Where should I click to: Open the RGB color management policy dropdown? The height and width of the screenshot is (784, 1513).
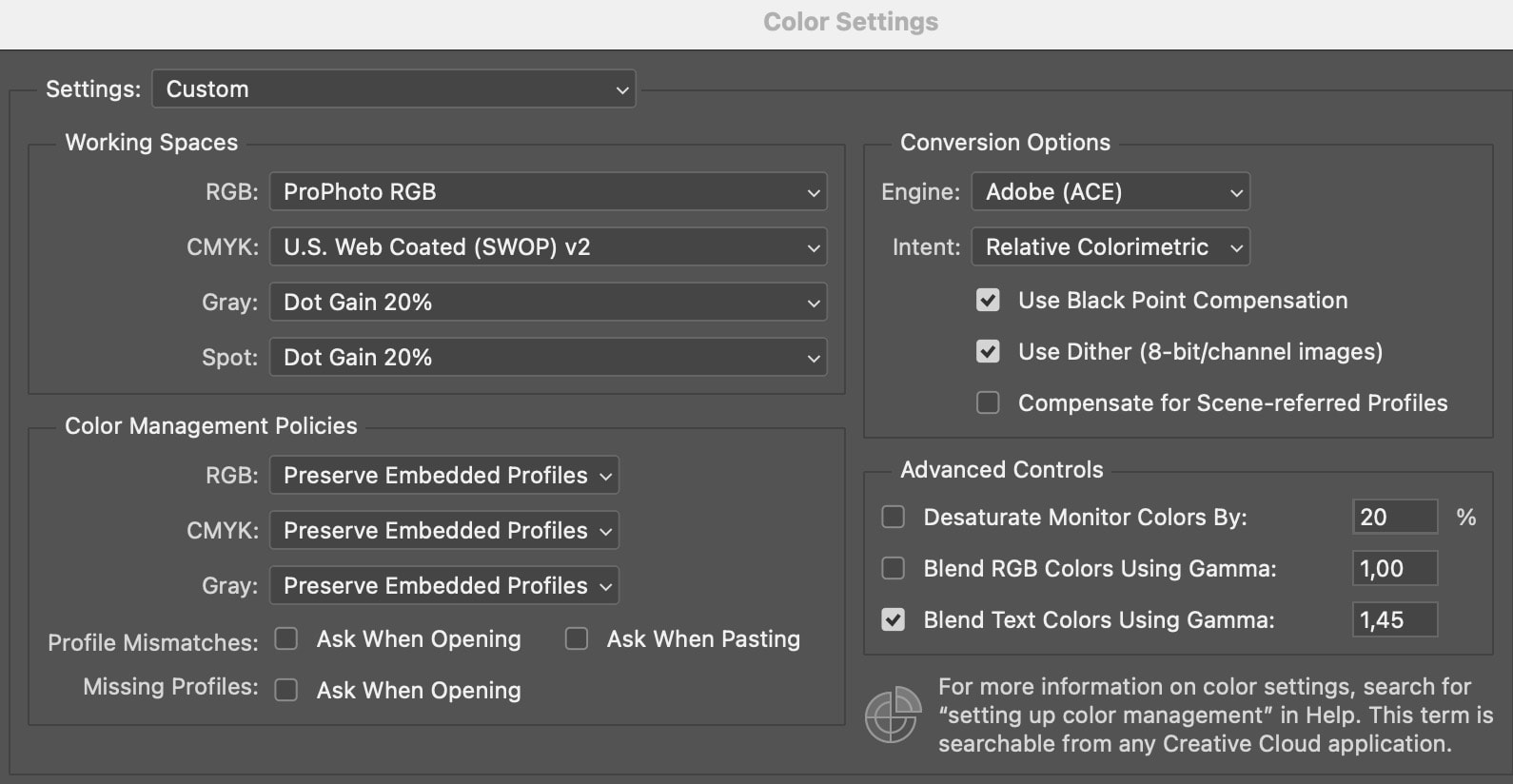443,476
